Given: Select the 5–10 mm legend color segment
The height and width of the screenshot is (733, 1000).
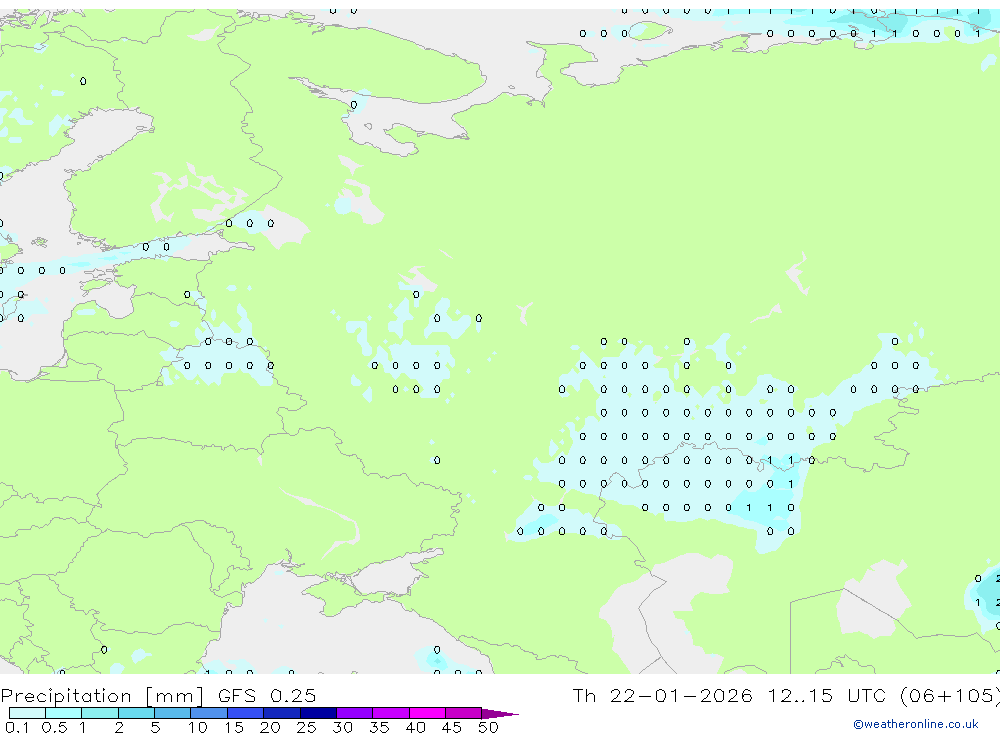Looking at the screenshot, I should (x=172, y=713).
